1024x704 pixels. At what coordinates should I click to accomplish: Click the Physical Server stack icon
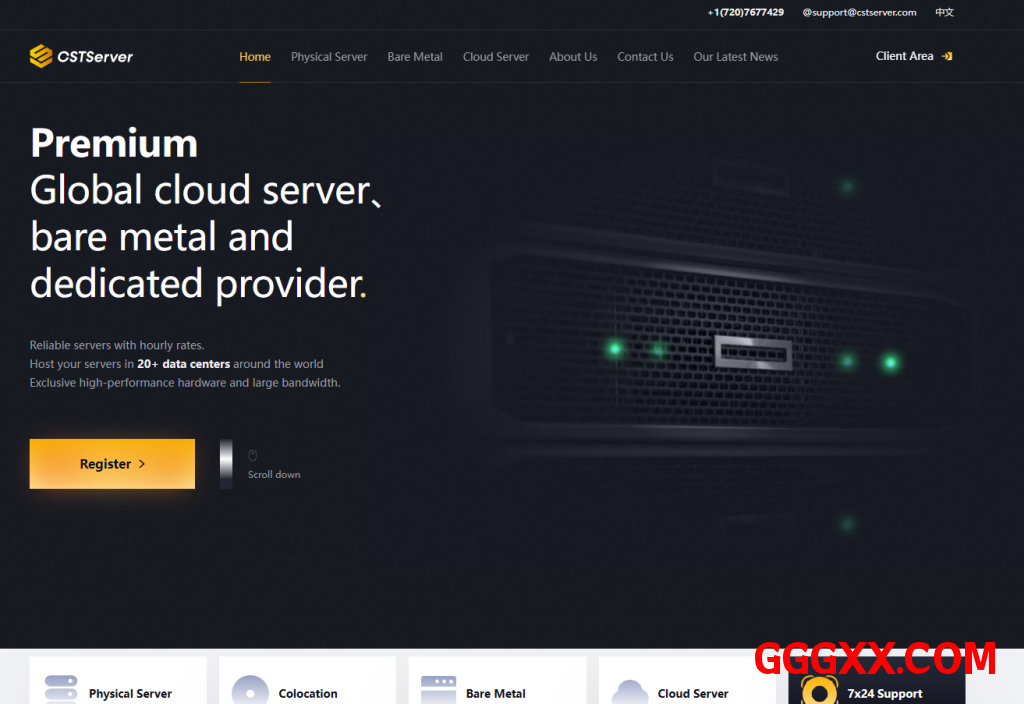pyautogui.click(x=60, y=690)
